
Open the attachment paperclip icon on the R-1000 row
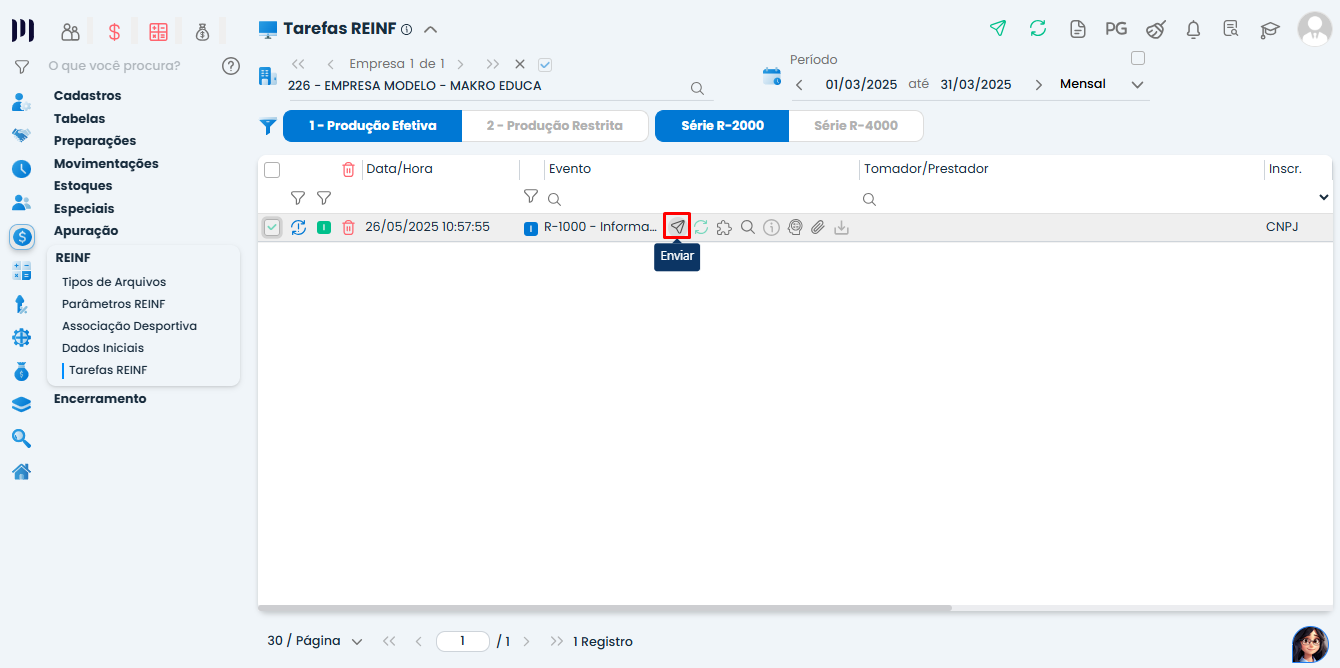click(x=818, y=226)
